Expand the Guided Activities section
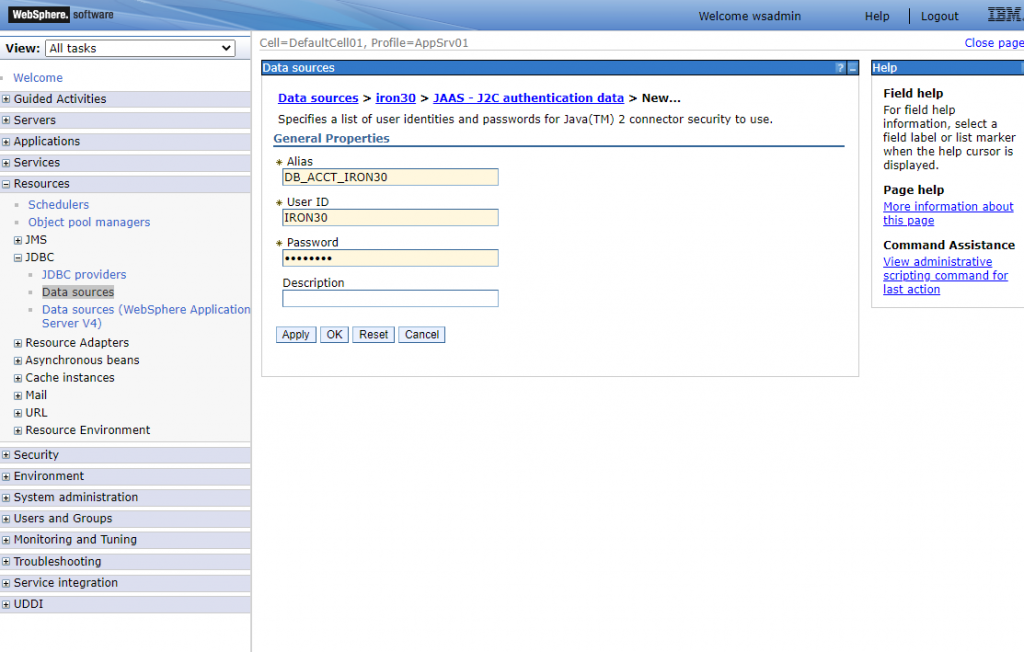Screen dimensions: 1024x652 [x=6, y=99]
